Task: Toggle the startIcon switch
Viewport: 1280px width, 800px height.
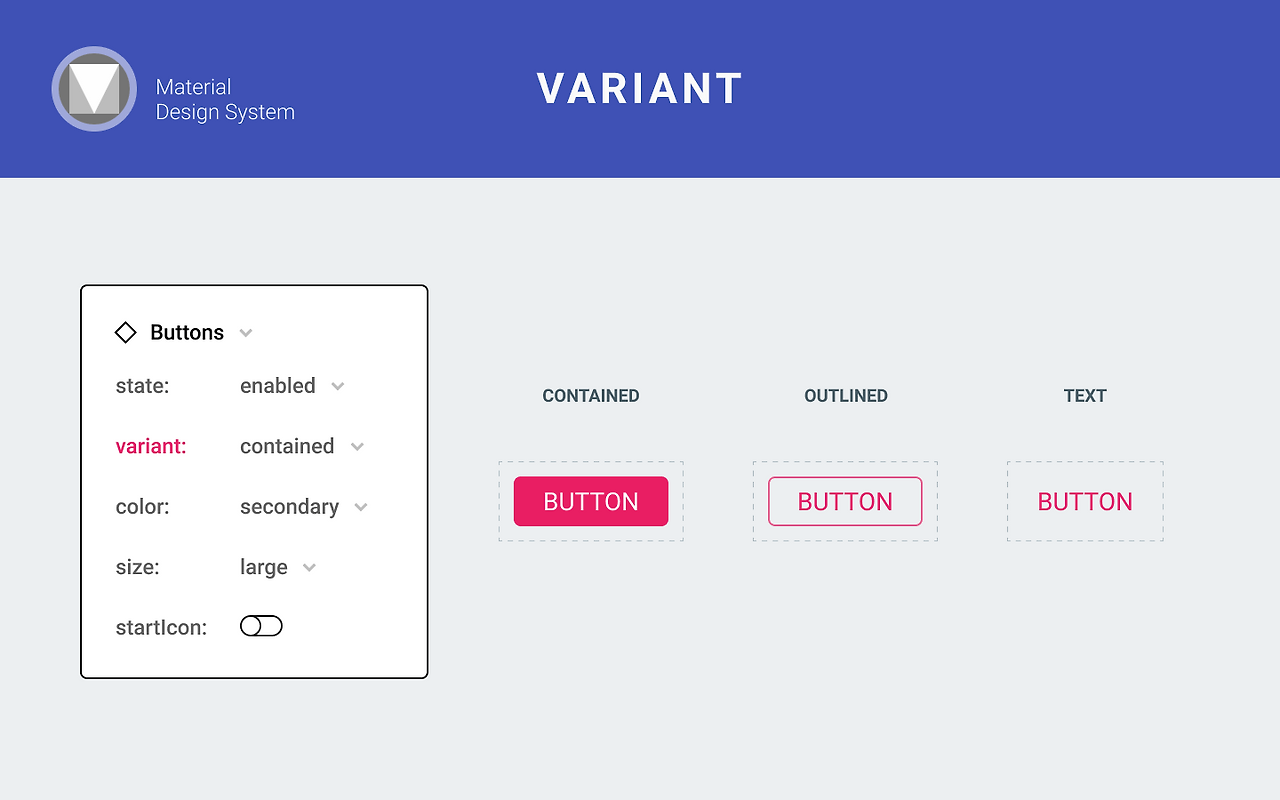Action: [261, 625]
